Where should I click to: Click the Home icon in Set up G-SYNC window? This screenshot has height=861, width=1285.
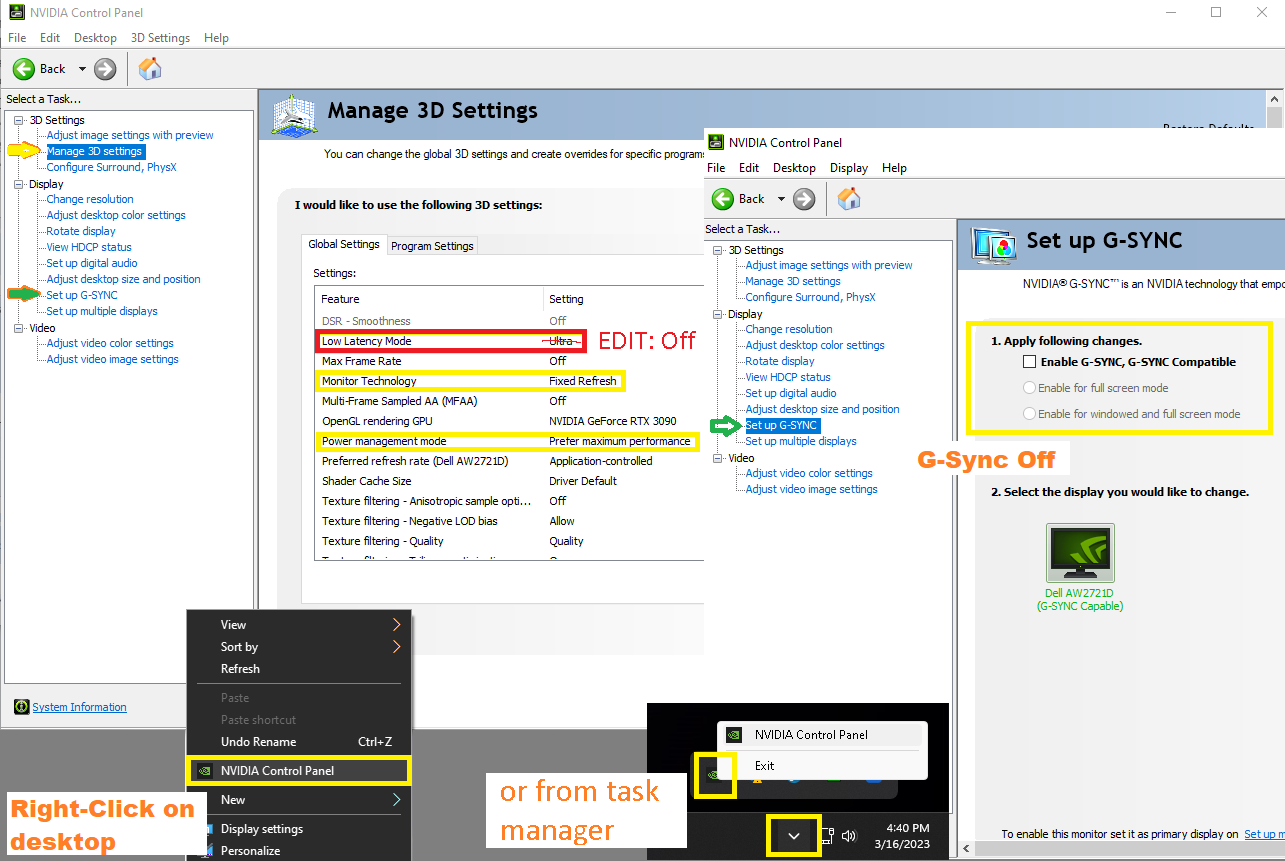(849, 199)
